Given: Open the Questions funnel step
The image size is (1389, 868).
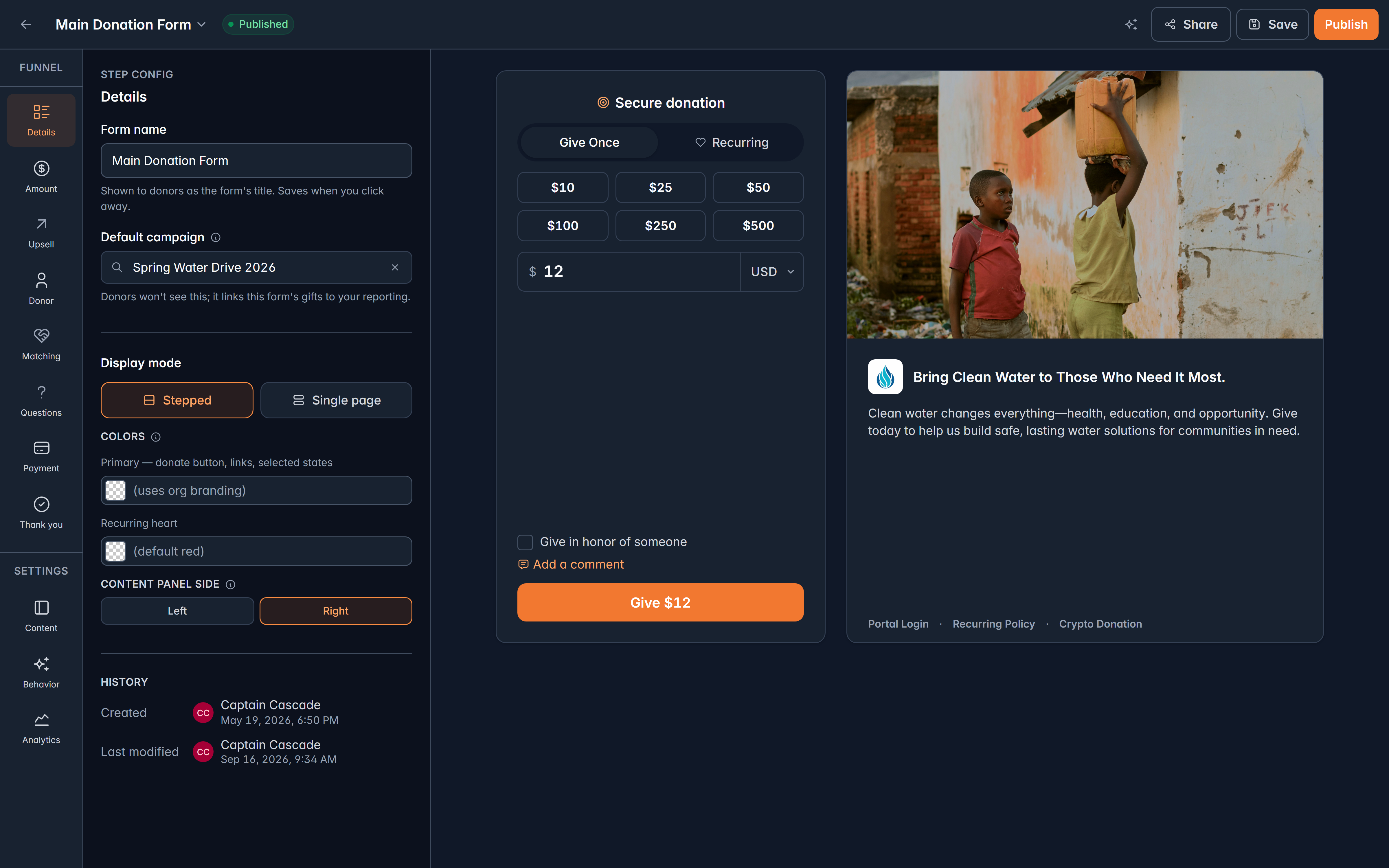Looking at the screenshot, I should 41,401.
